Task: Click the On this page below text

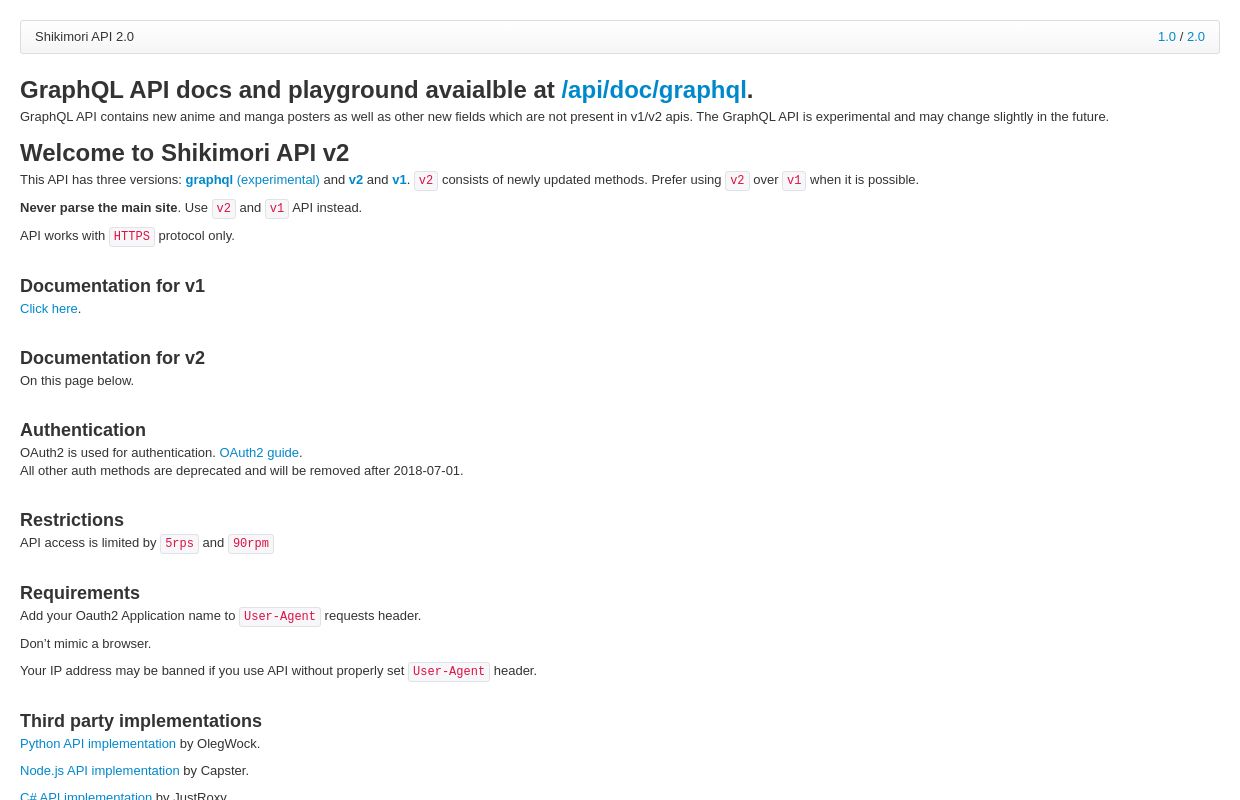Action: pos(77,381)
